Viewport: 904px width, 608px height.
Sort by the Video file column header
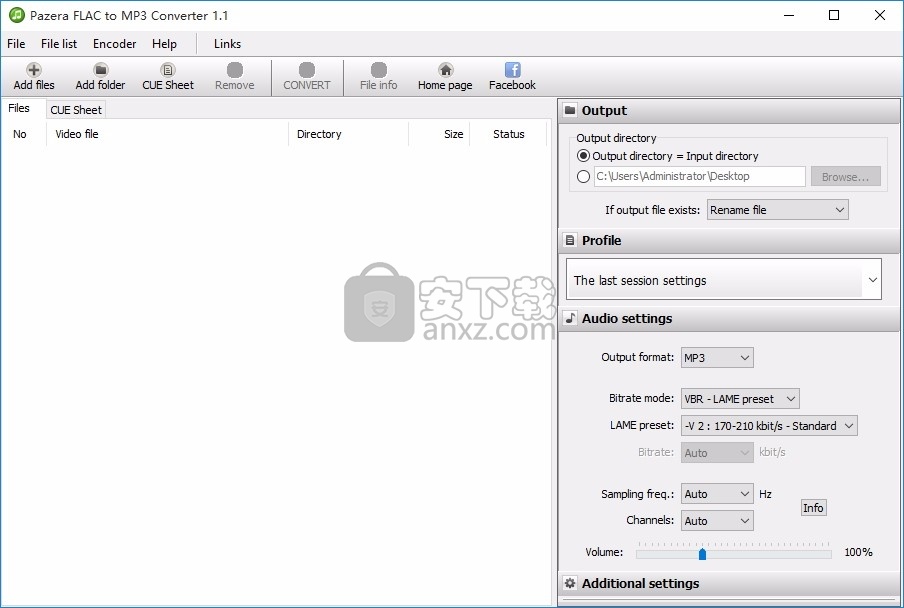167,134
